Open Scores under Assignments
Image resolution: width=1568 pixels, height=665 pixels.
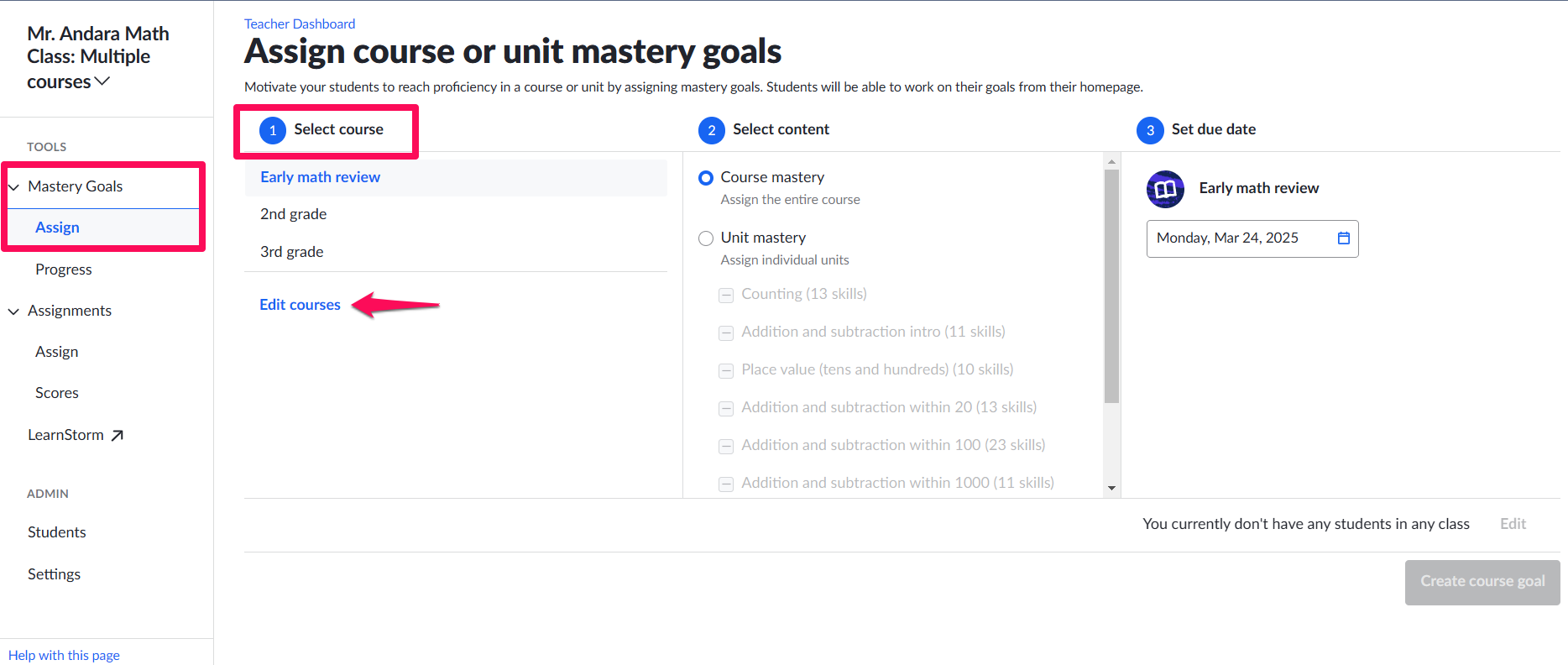(57, 393)
